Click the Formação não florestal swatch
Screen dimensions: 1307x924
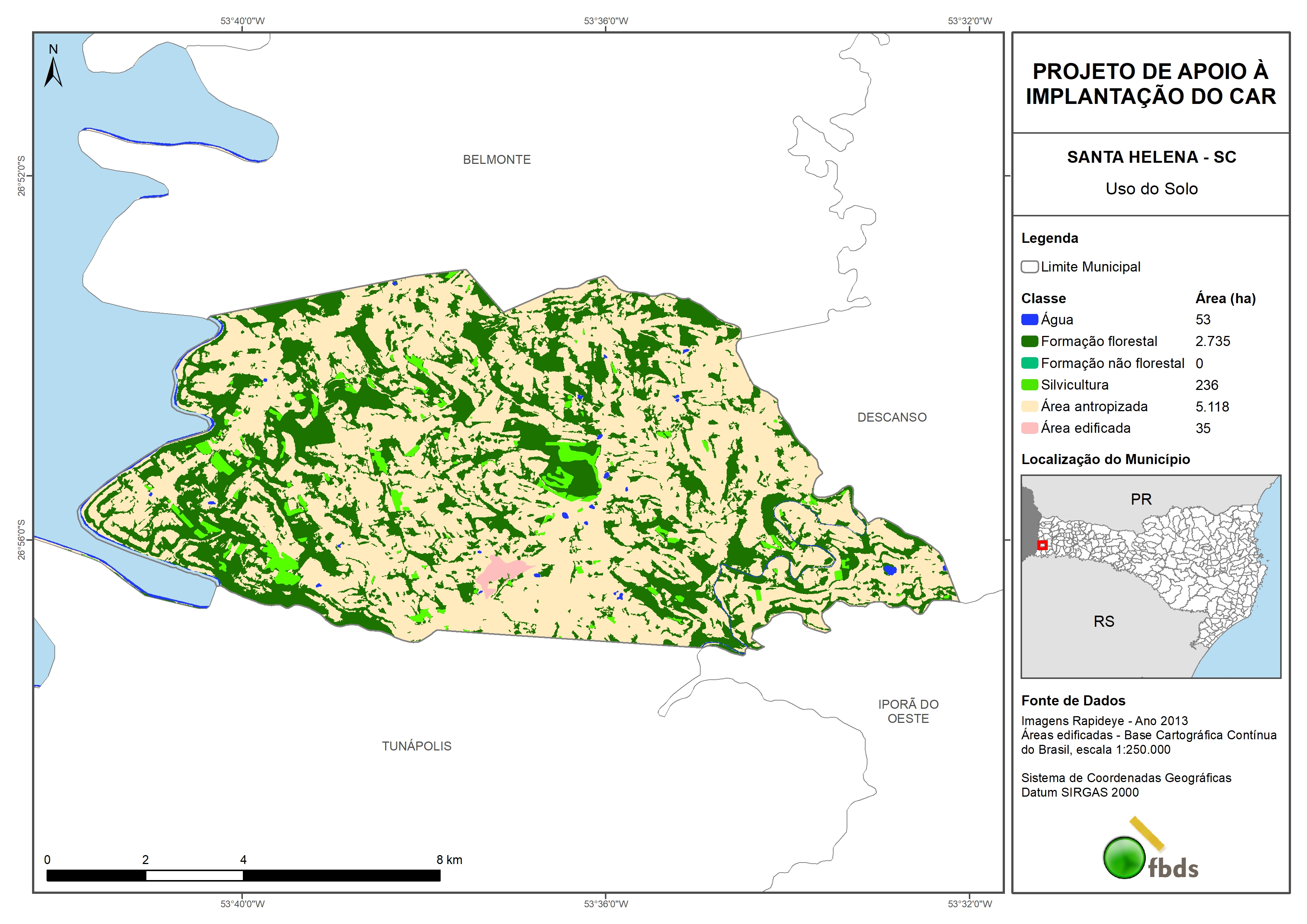click(x=1029, y=363)
